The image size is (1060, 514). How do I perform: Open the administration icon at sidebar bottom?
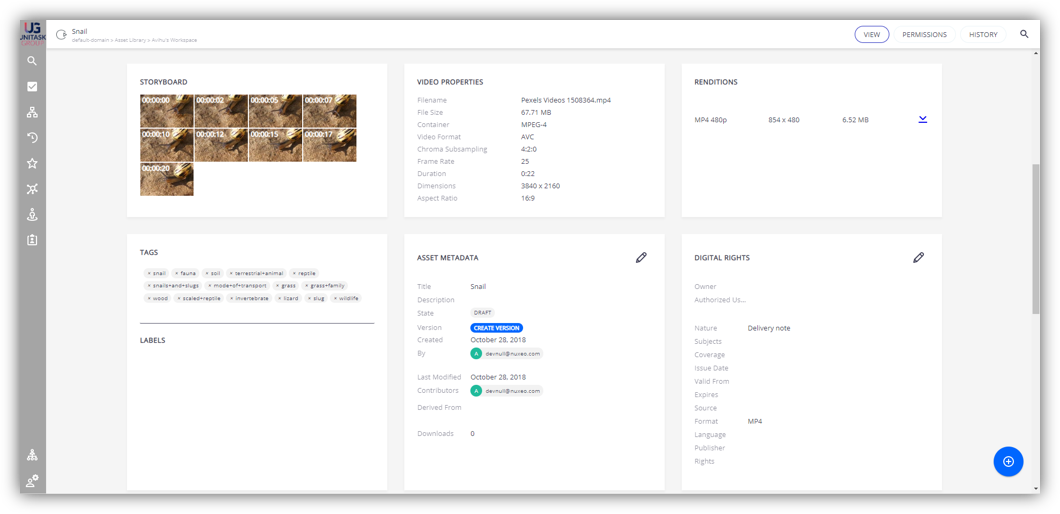click(32, 481)
